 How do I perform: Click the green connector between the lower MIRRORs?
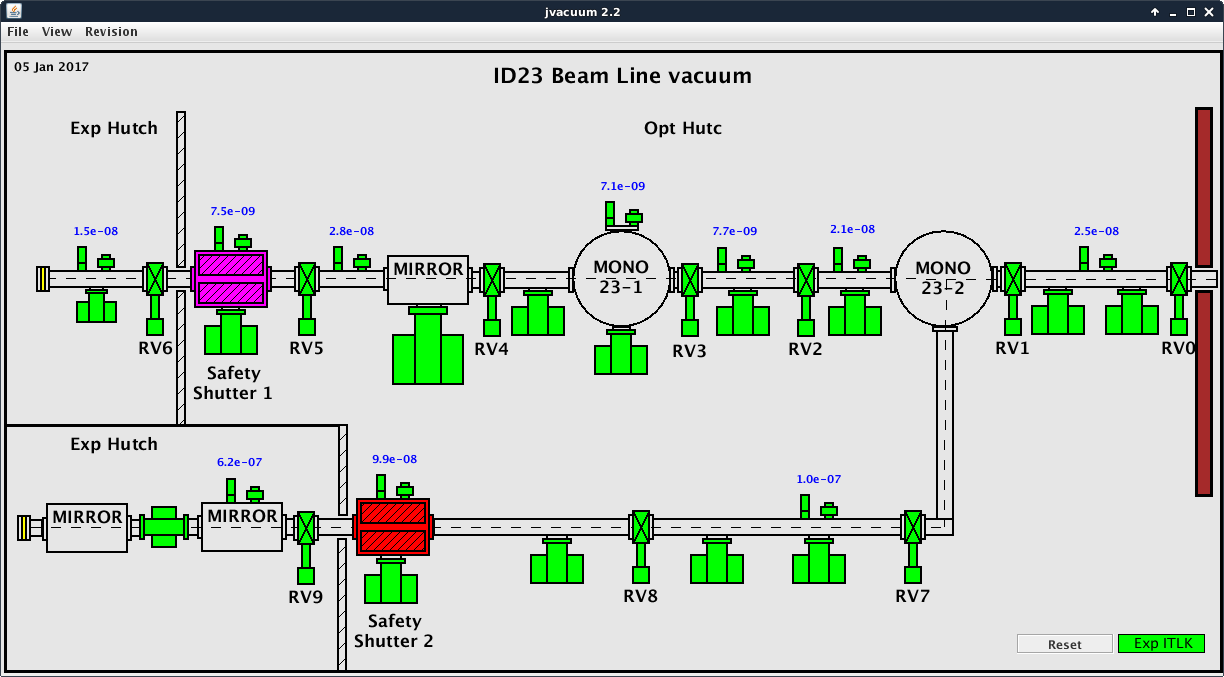(164, 527)
